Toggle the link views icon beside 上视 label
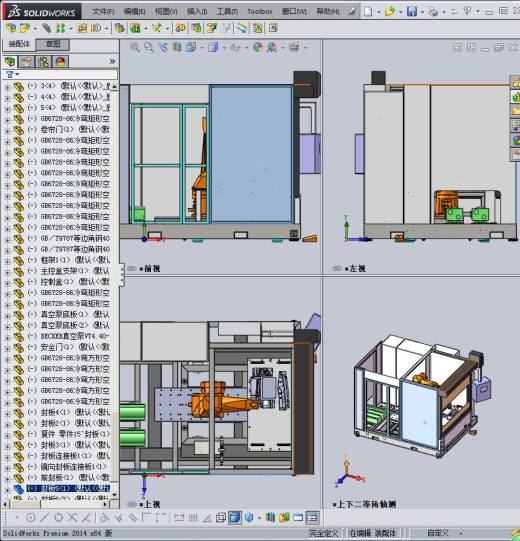Viewport: 520px width, 541px height. 132,504
